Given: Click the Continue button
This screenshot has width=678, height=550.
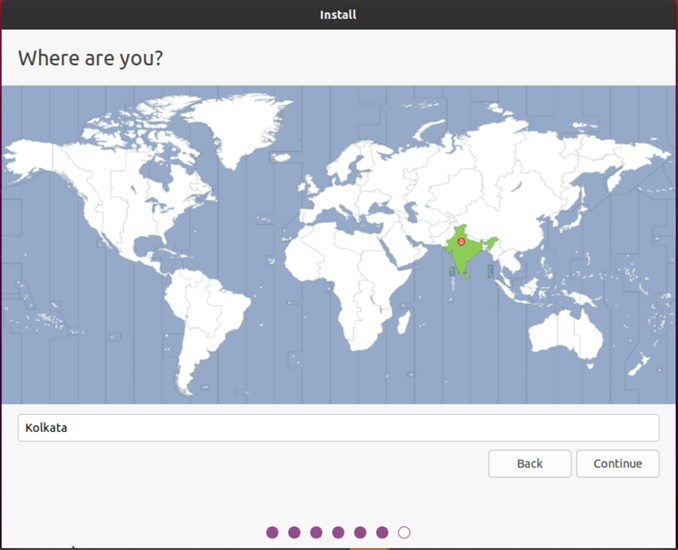Looking at the screenshot, I should click(617, 464).
